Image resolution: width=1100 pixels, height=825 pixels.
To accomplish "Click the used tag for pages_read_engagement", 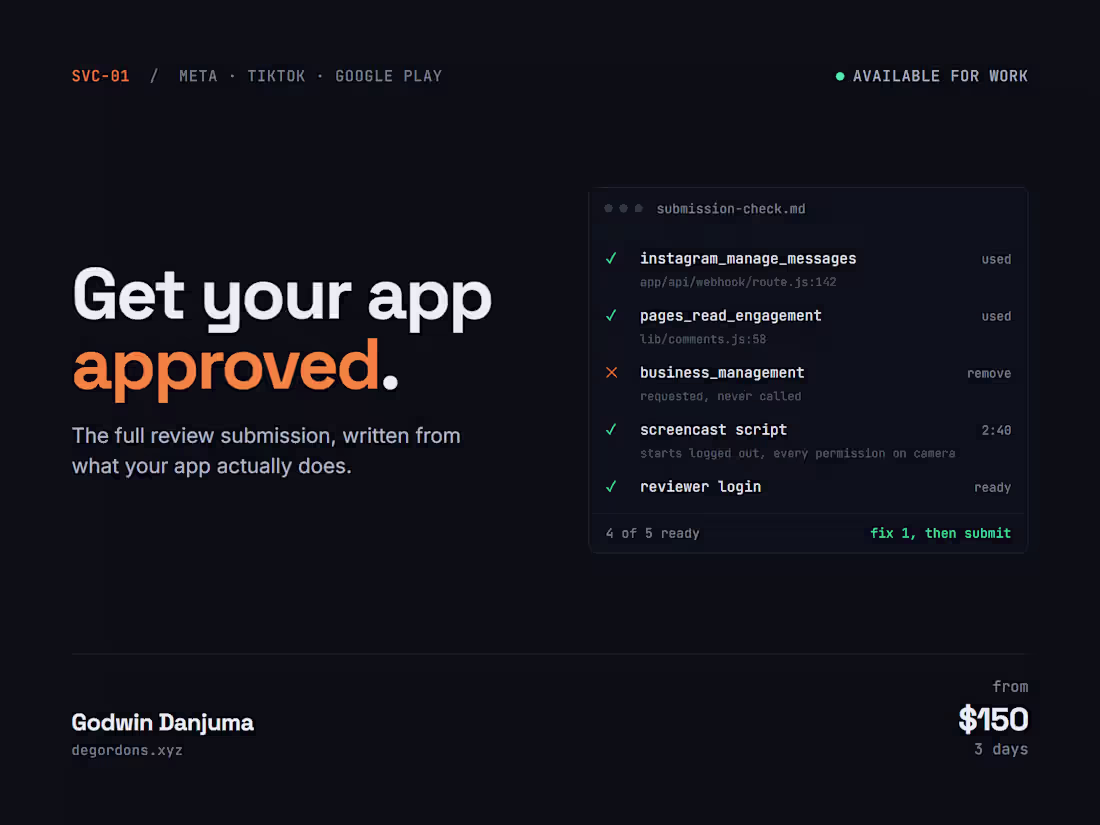I will (x=996, y=316).
